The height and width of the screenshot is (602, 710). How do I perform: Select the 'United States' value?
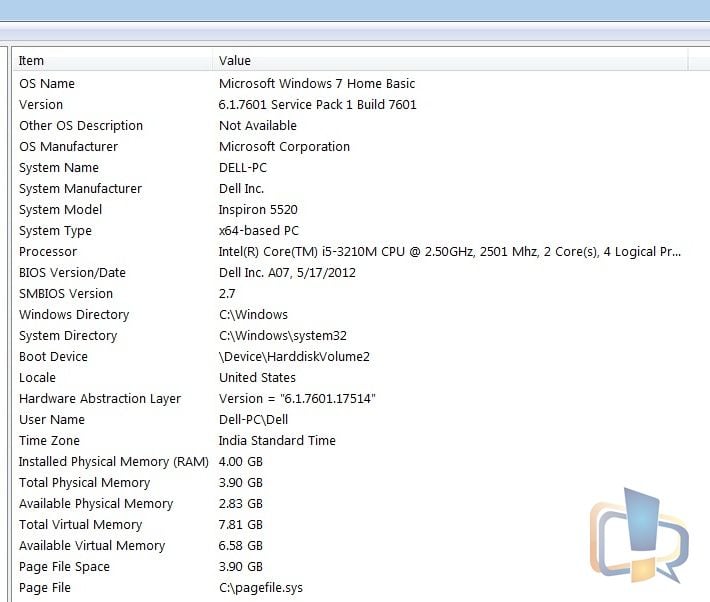[257, 378]
